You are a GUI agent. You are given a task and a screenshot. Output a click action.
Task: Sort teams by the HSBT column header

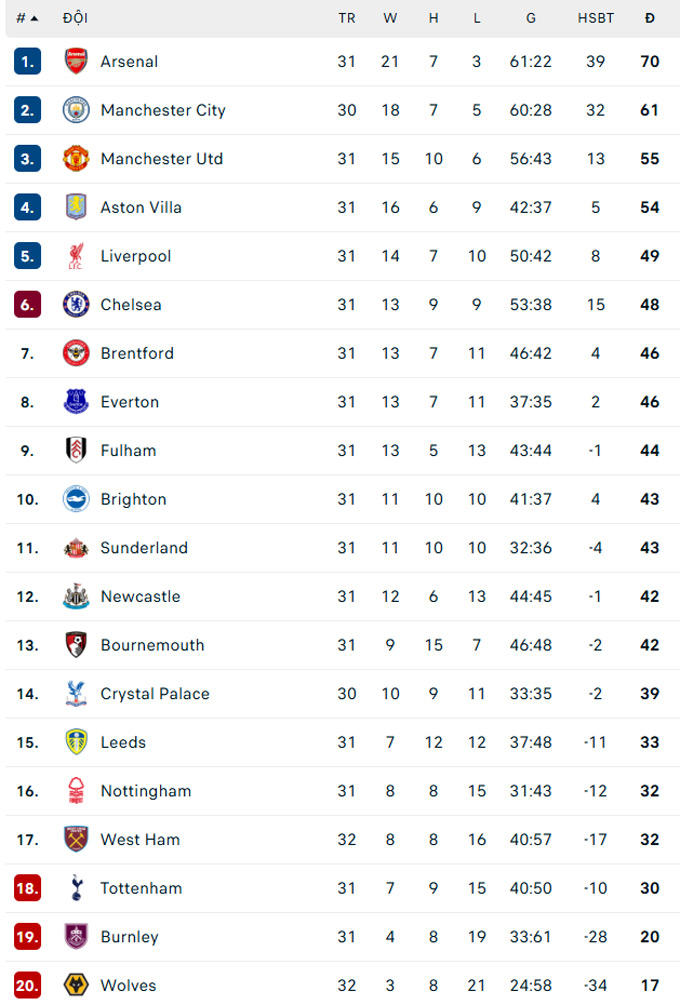click(596, 18)
